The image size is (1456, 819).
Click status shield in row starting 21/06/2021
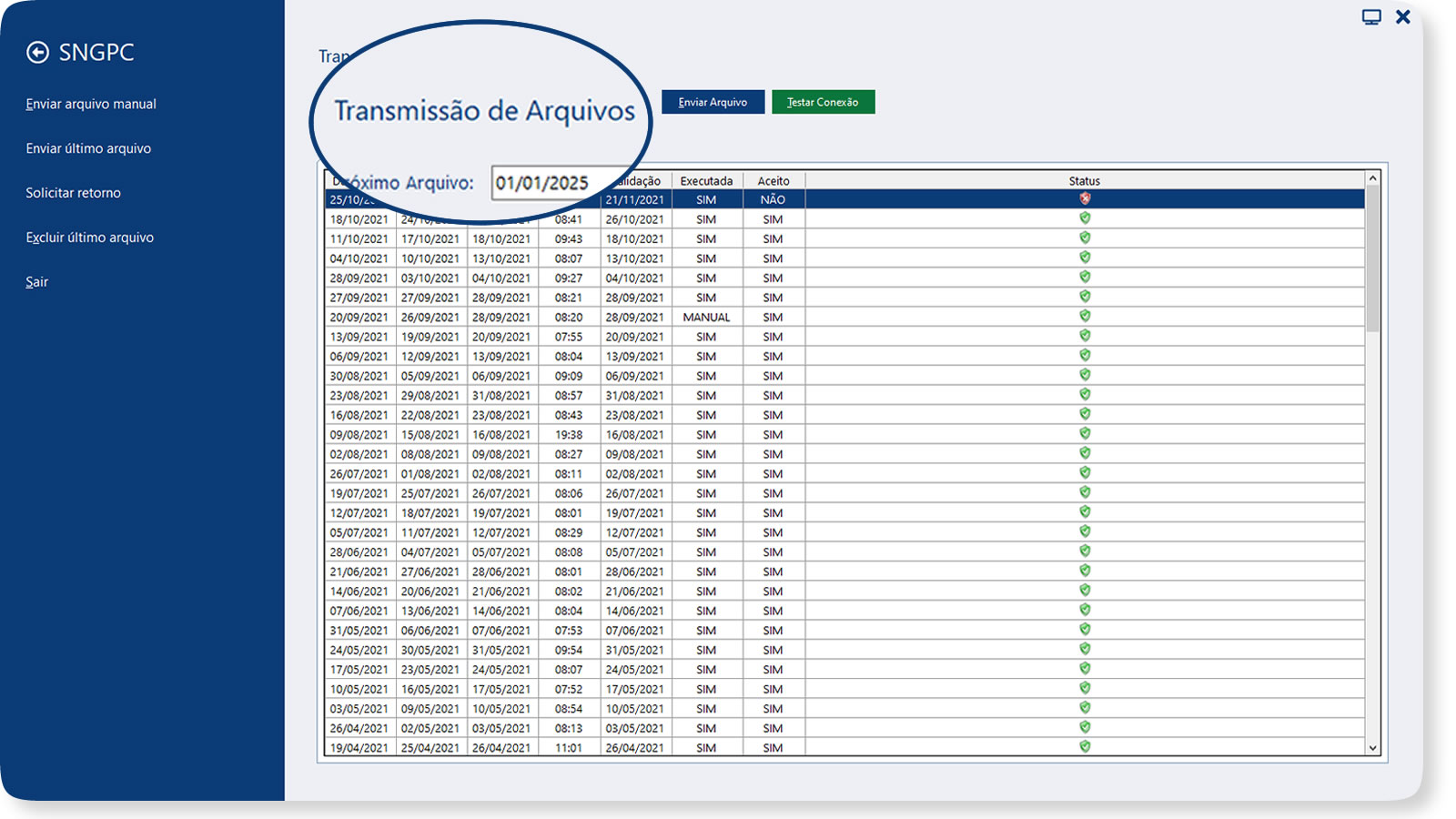(x=1085, y=571)
